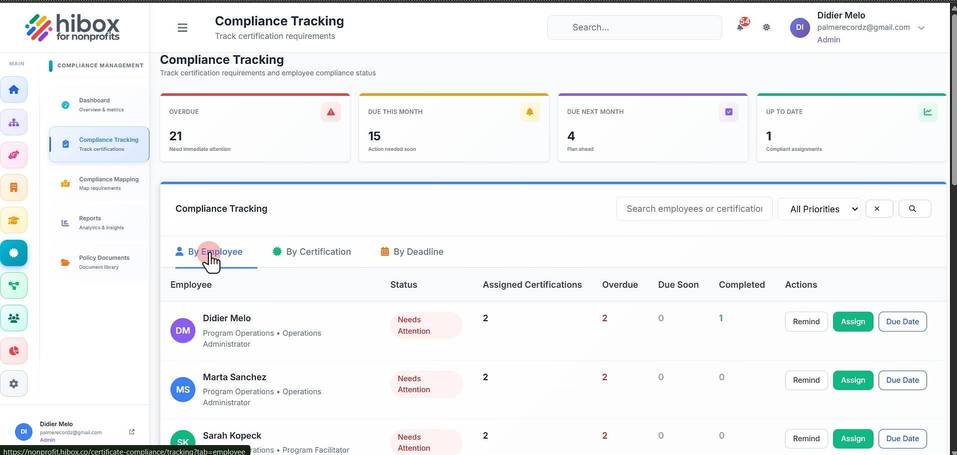Click Didier Melo's Needs Attention badge

[425, 325]
